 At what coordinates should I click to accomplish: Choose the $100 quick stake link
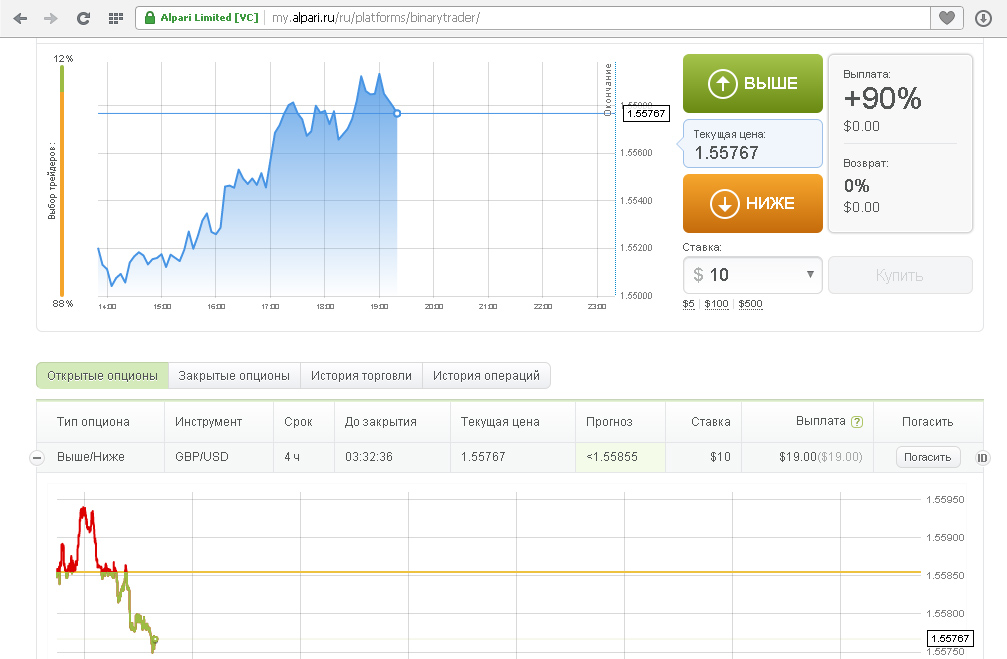[716, 304]
